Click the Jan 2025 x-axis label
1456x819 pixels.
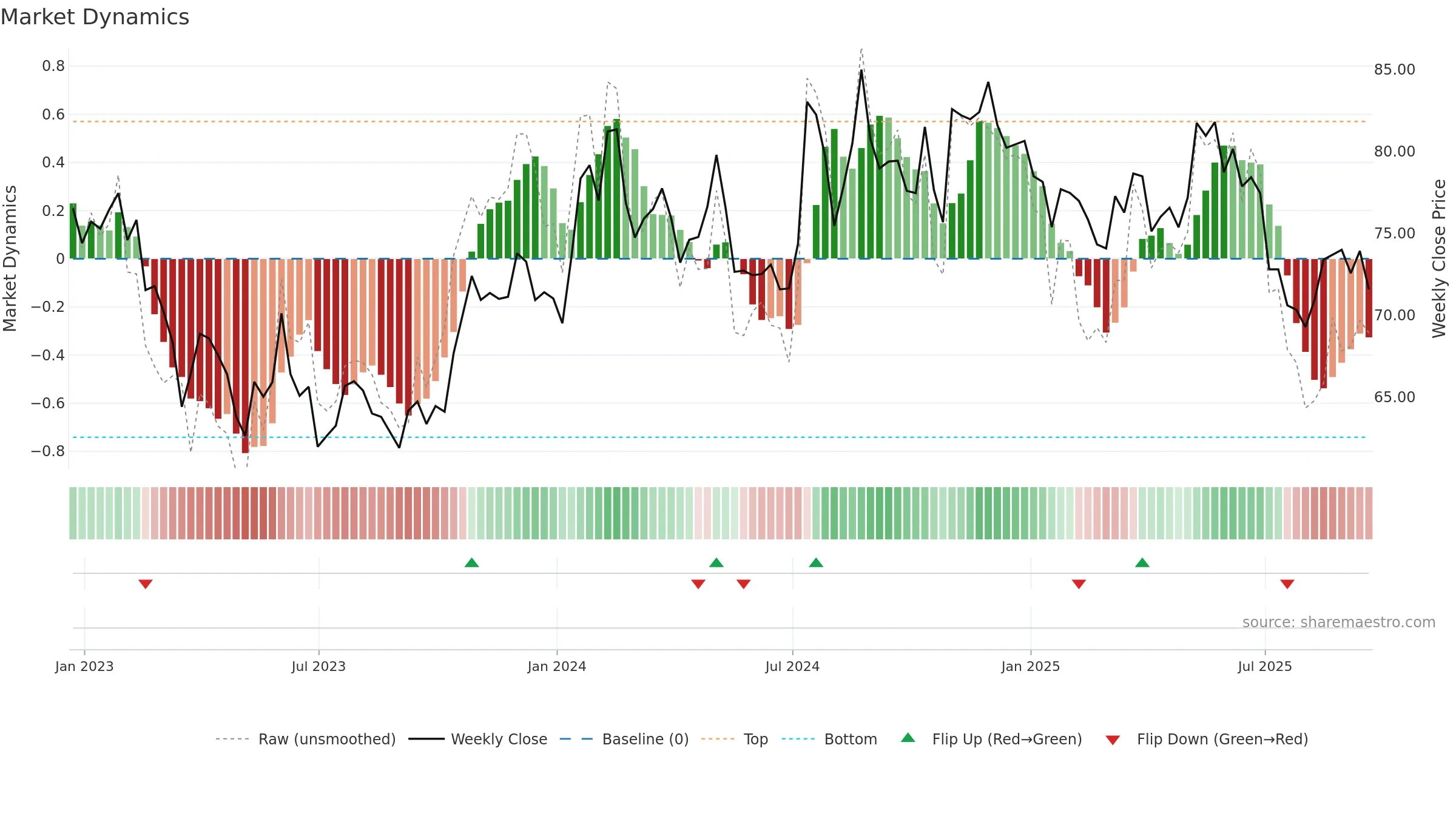[x=1031, y=666]
